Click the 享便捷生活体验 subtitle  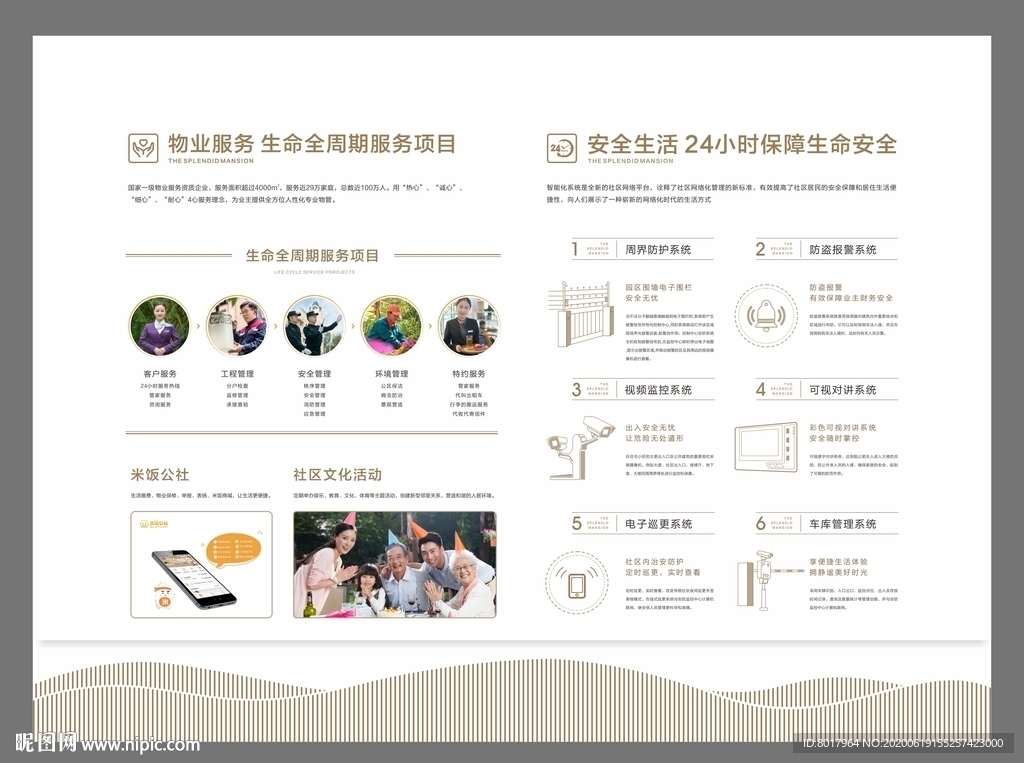click(x=839, y=561)
